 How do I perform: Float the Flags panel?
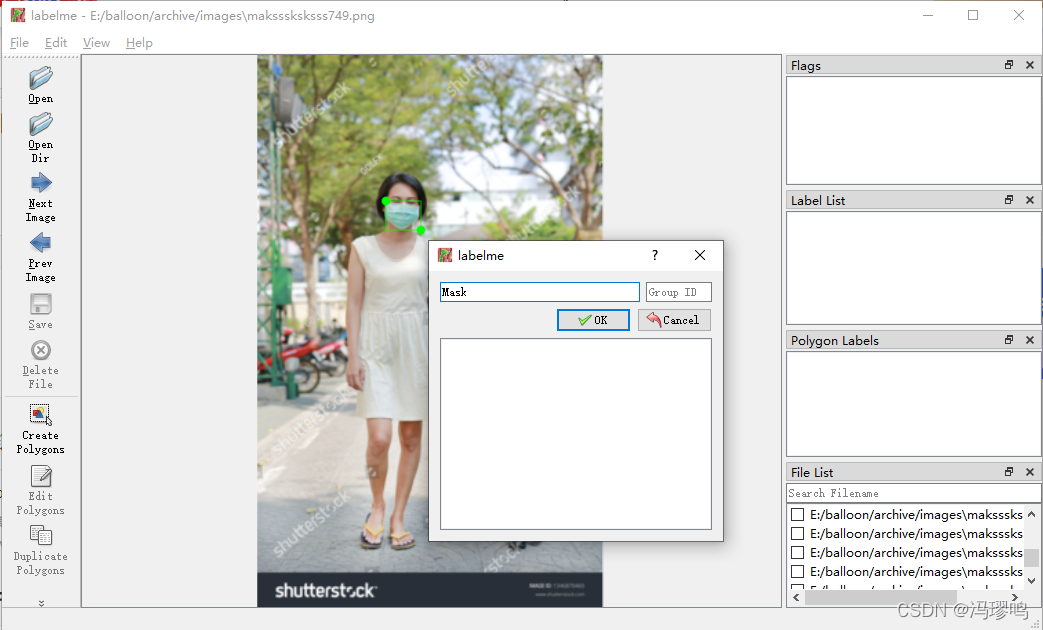(1009, 65)
